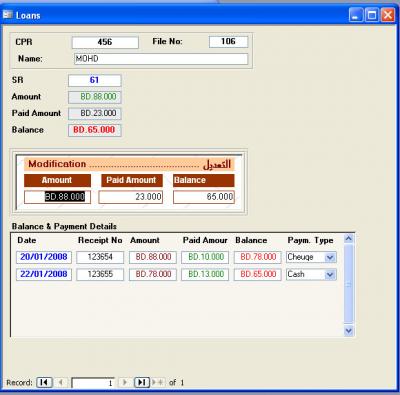
Task: Click Modification title banner text
Action: (x=129, y=164)
